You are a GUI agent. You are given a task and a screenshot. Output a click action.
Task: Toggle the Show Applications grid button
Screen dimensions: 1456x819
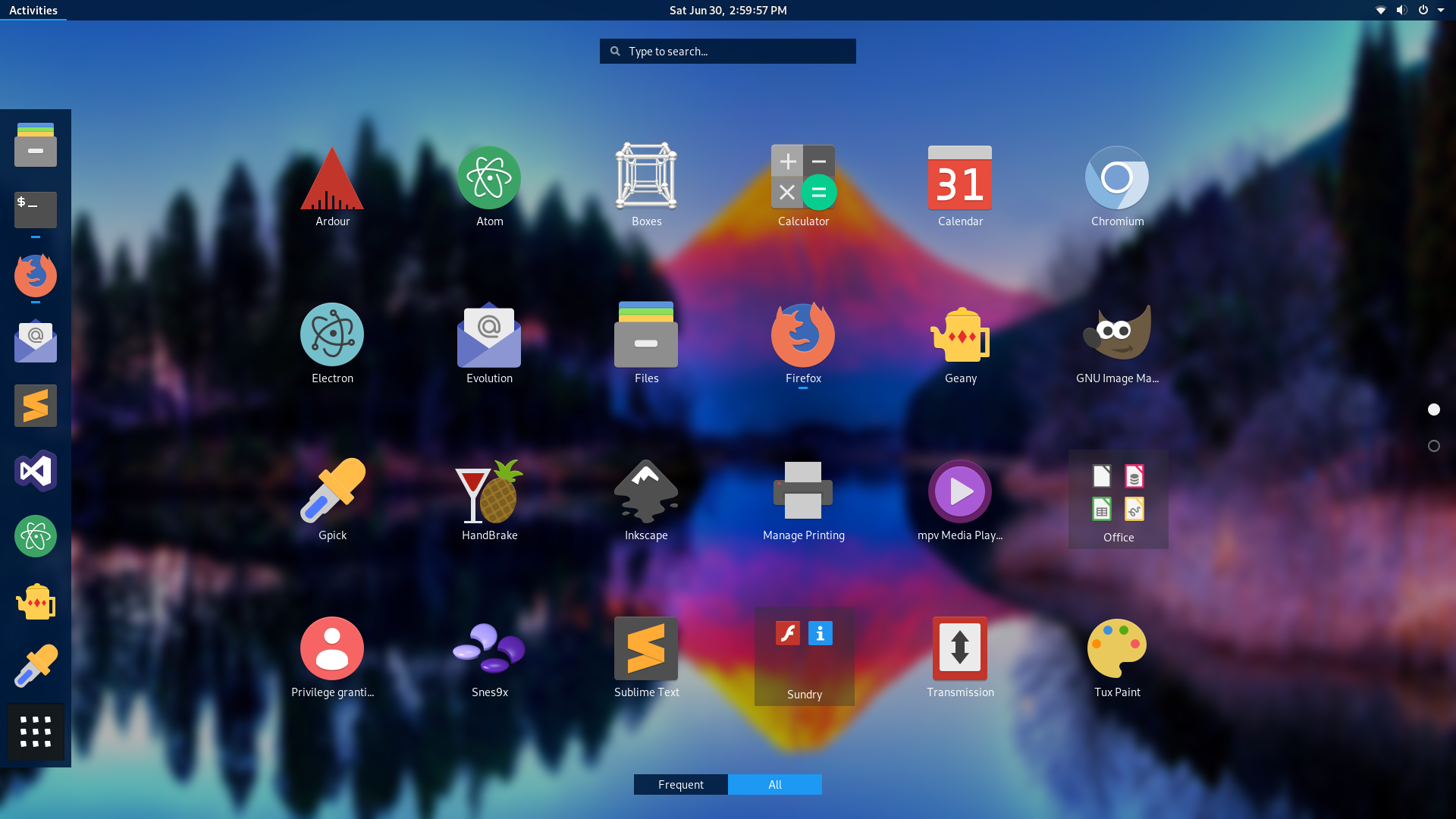click(x=36, y=732)
